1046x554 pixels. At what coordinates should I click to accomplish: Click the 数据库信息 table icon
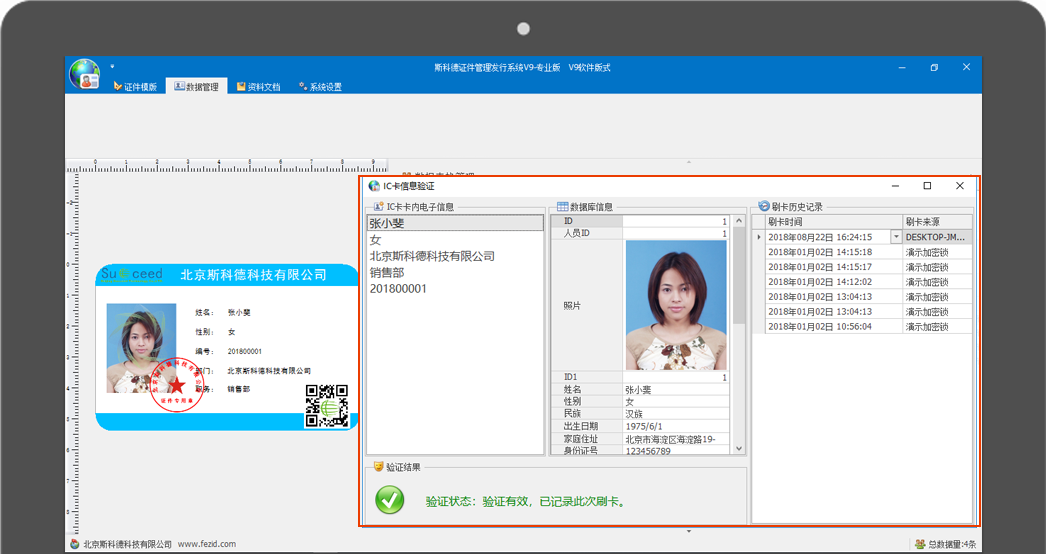[x=562, y=207]
